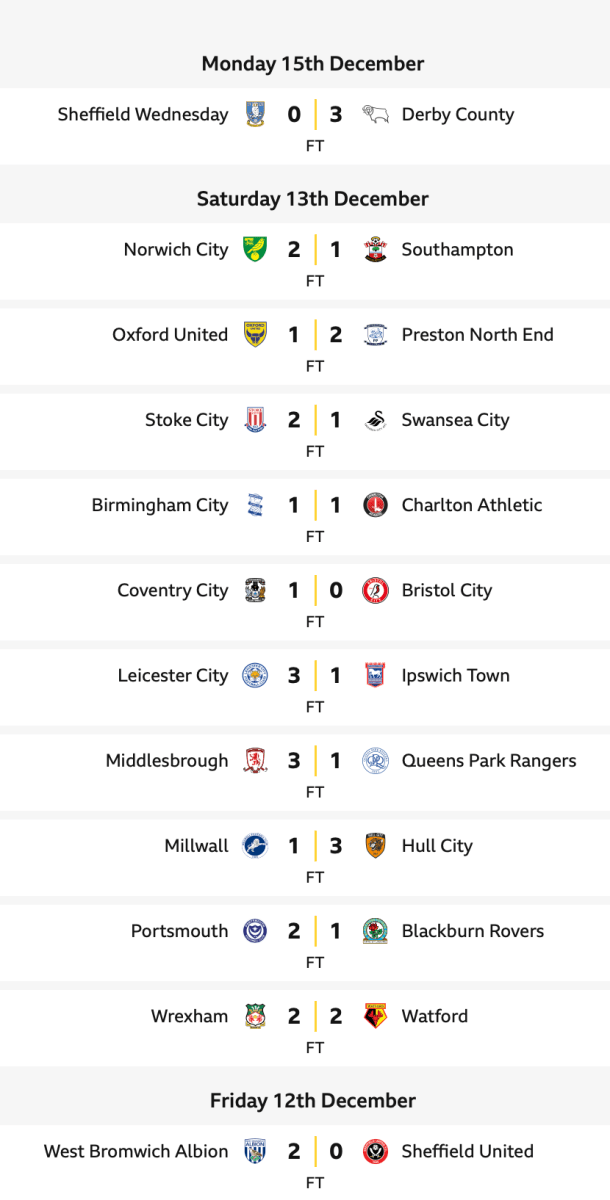Open the Birmingham City team link

click(x=160, y=505)
